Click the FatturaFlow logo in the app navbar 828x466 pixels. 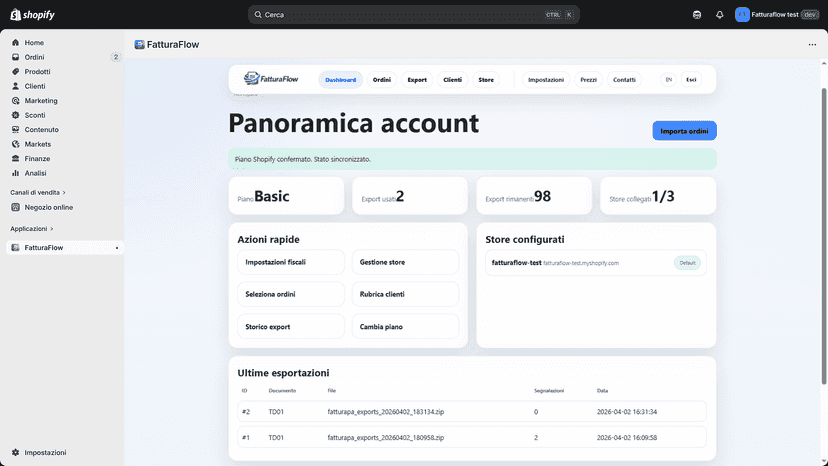tap(271, 79)
